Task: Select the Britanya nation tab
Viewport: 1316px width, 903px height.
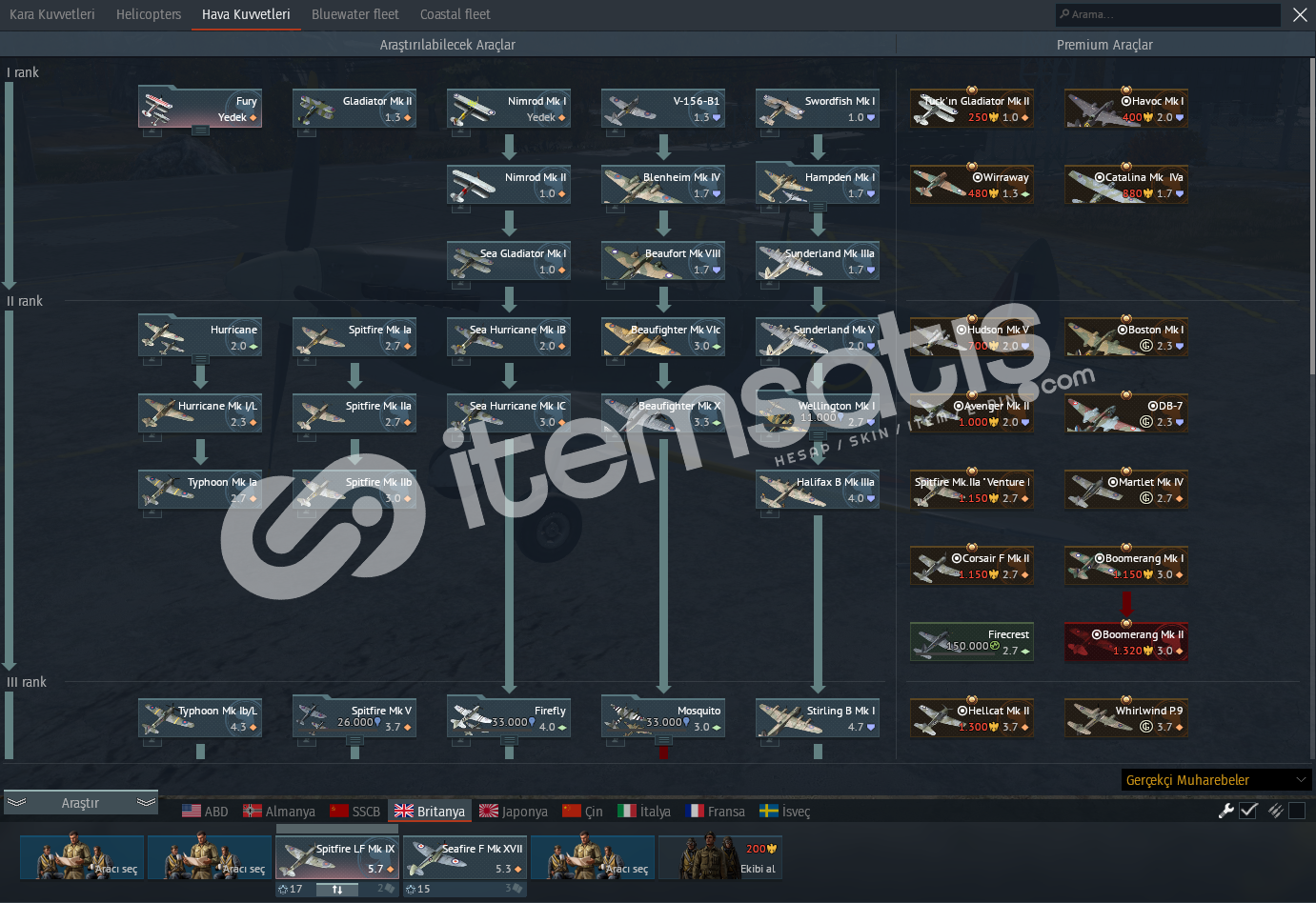Action: coord(430,812)
